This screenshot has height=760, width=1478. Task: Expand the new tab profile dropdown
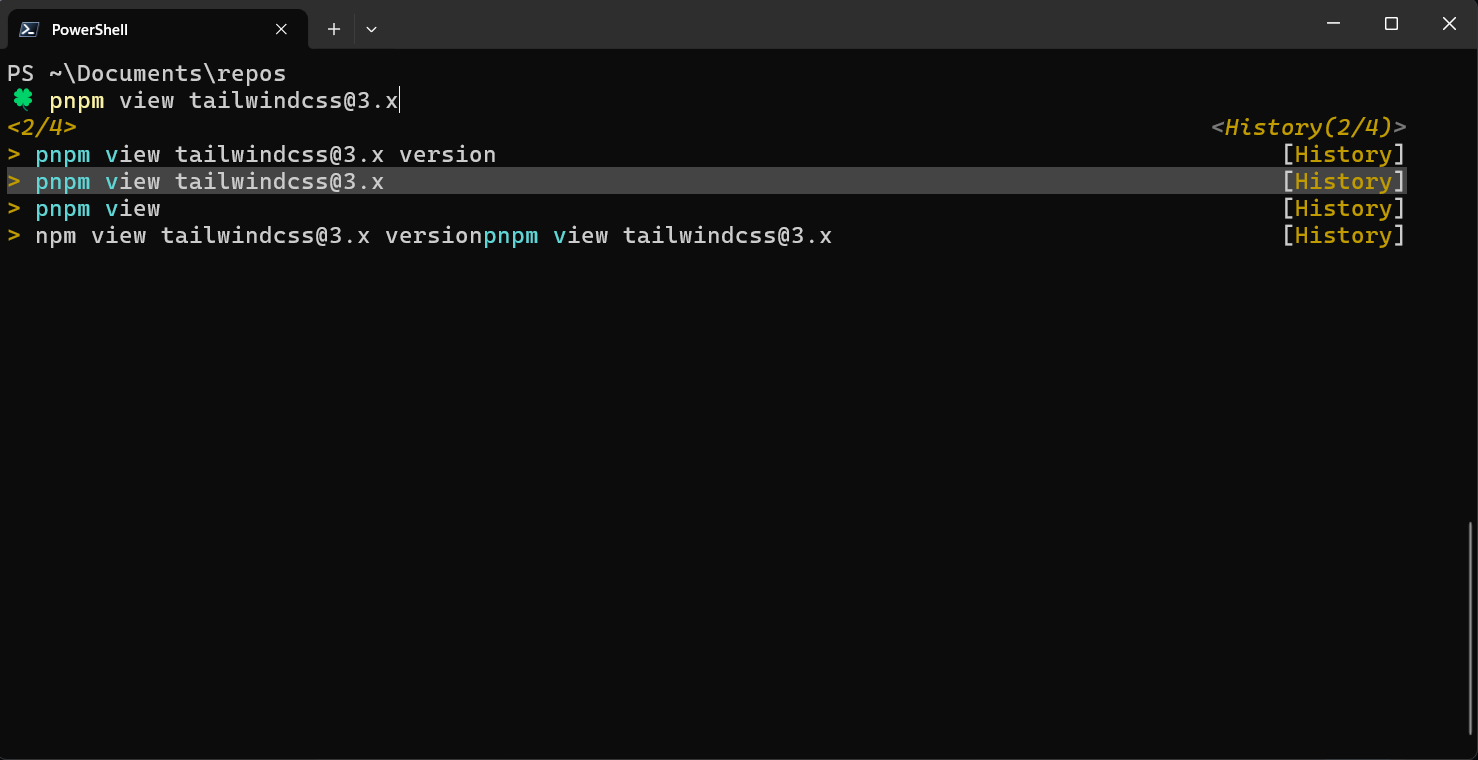371,29
